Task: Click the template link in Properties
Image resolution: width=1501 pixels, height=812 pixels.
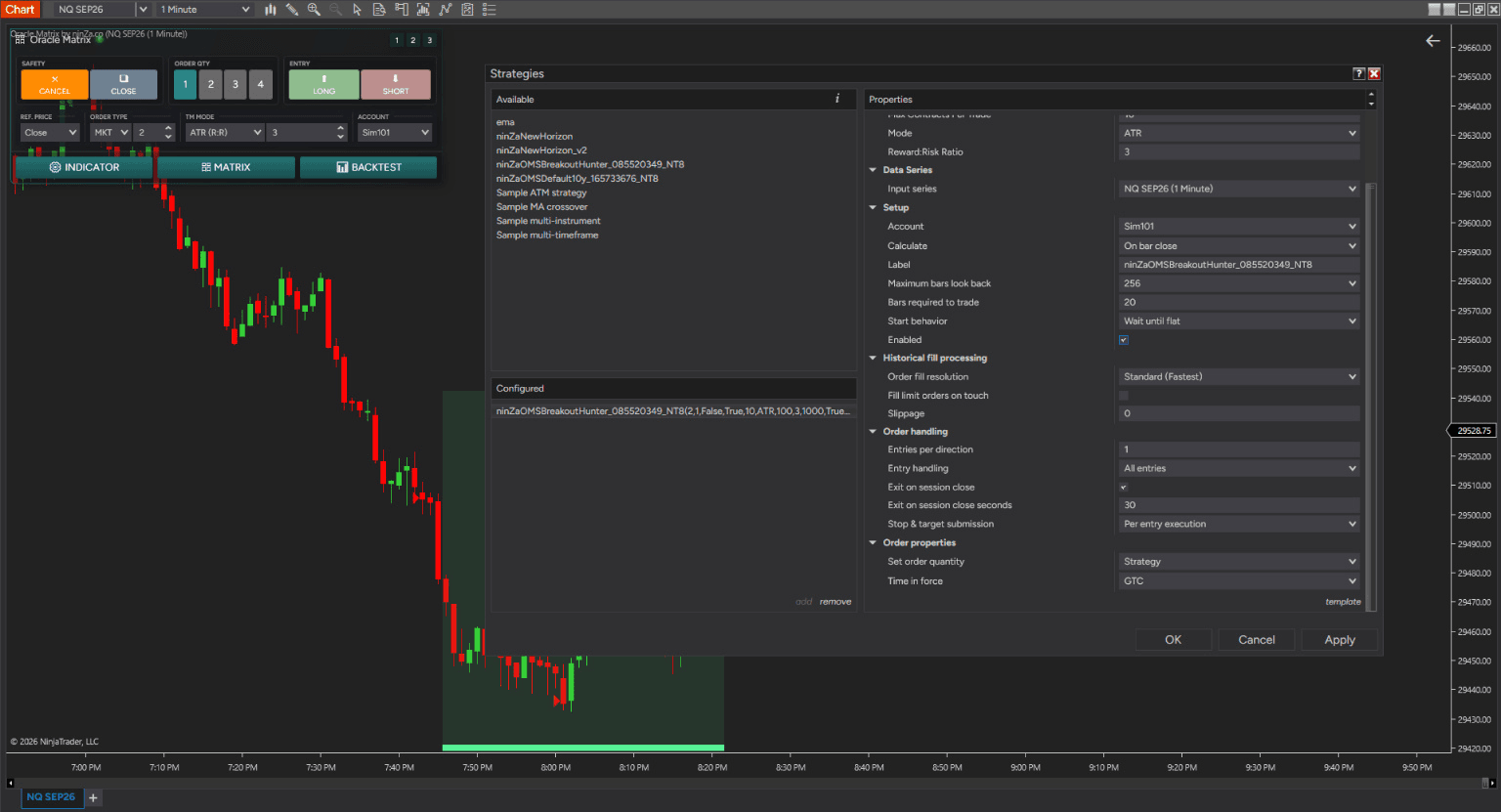Action: click(x=1343, y=602)
